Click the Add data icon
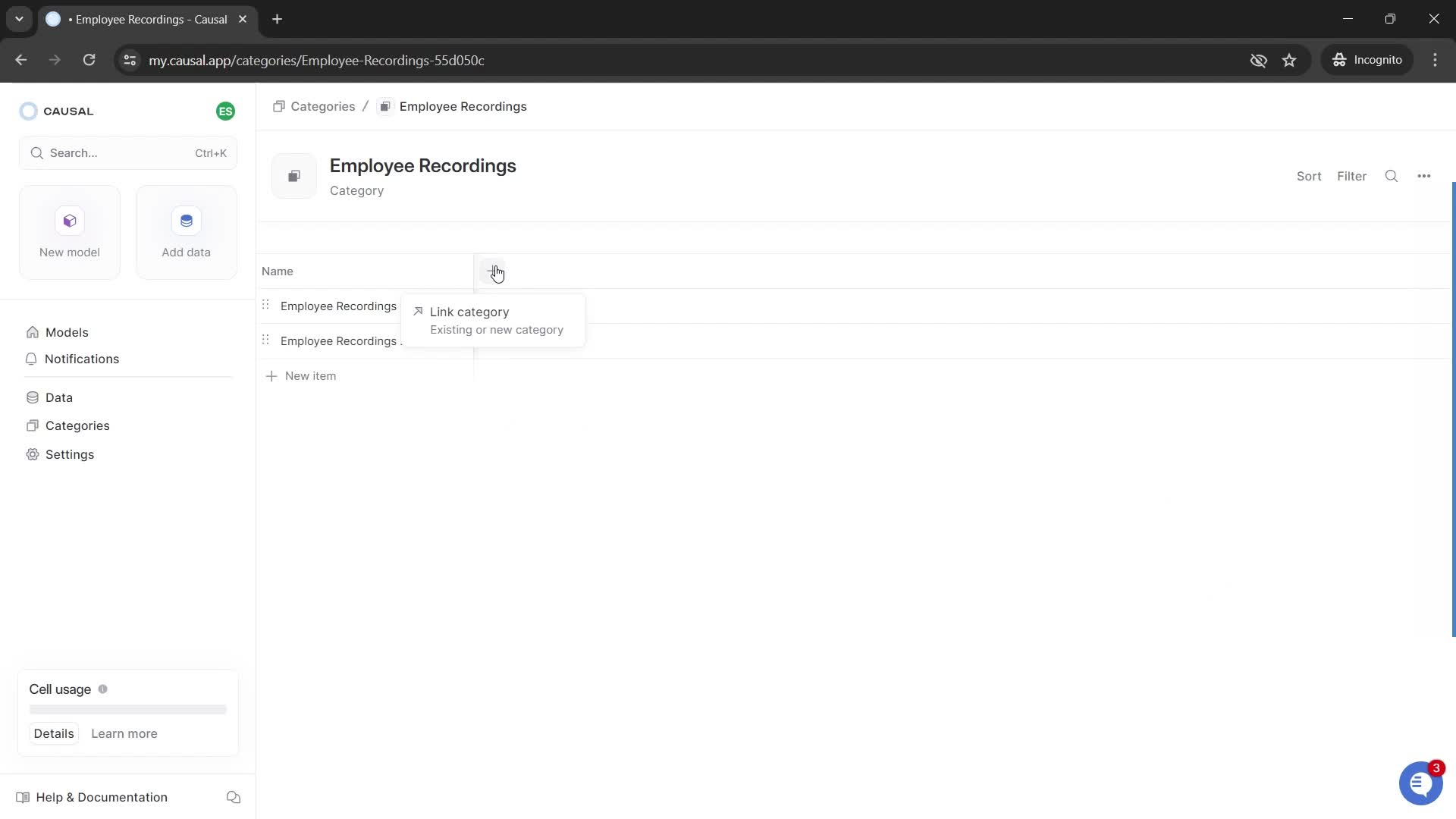 coord(186,221)
